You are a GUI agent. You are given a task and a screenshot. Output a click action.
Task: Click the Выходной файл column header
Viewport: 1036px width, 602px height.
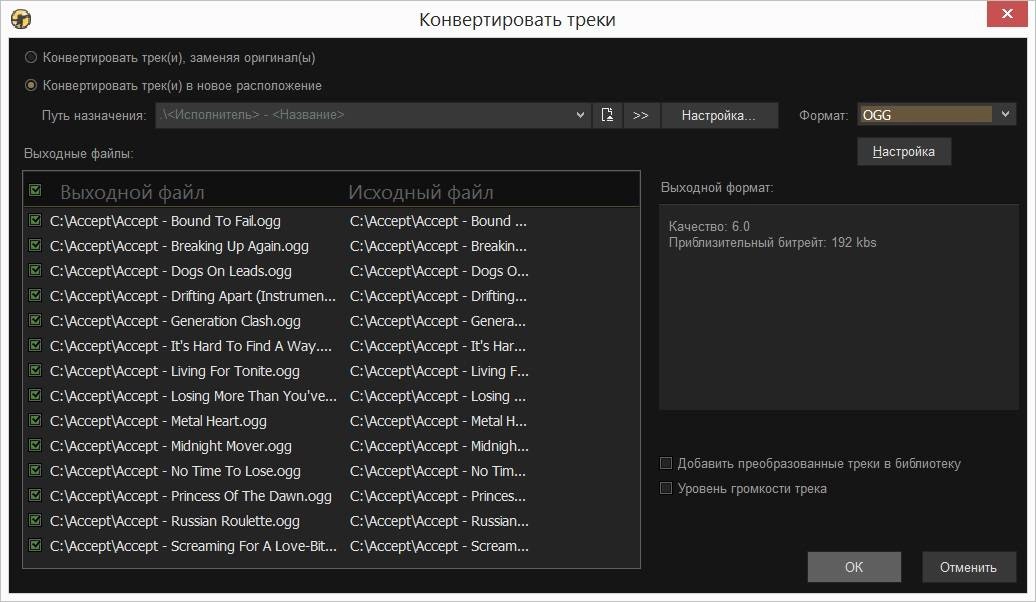[132, 192]
